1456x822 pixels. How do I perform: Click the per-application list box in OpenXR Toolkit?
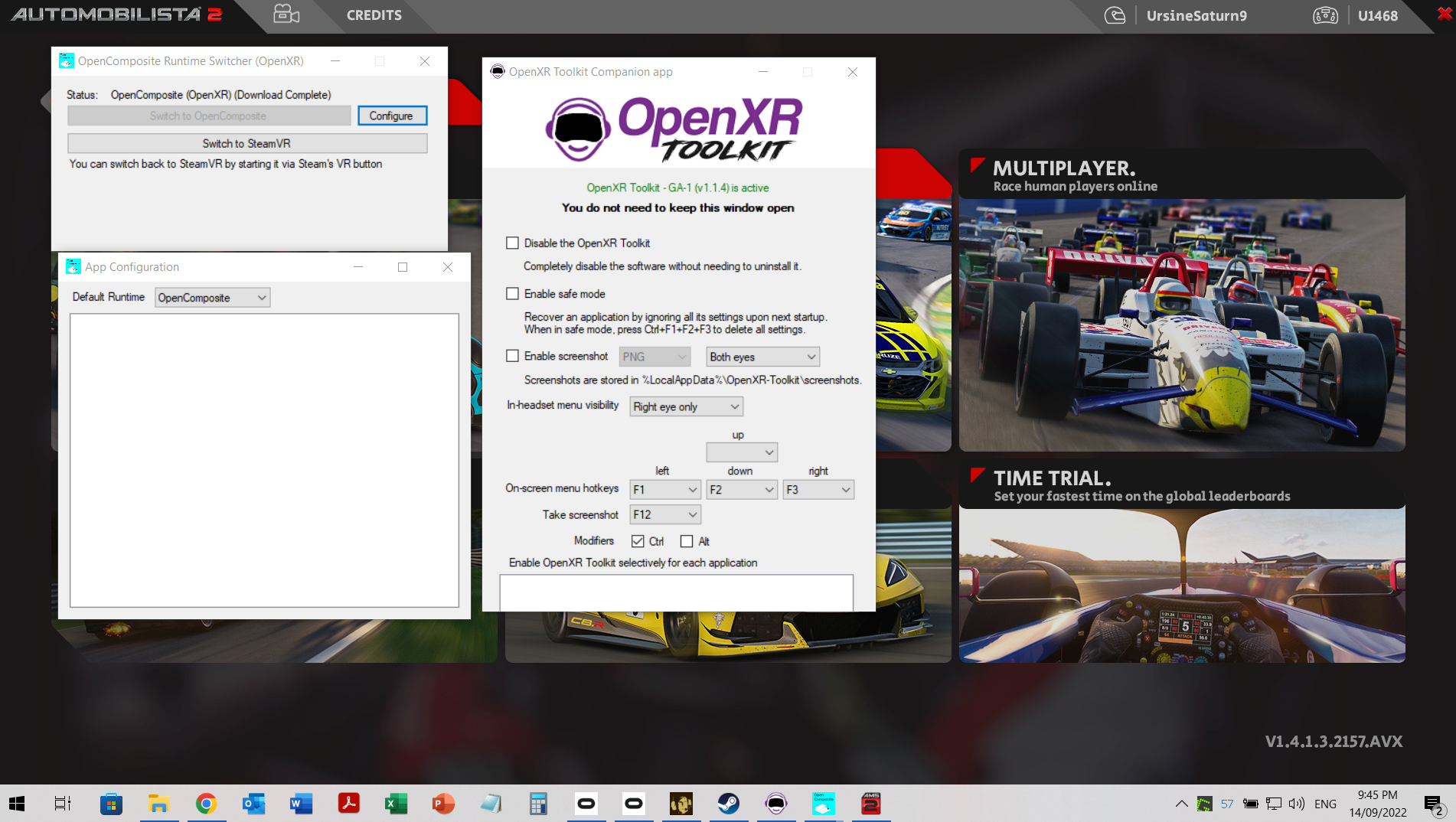(x=677, y=593)
